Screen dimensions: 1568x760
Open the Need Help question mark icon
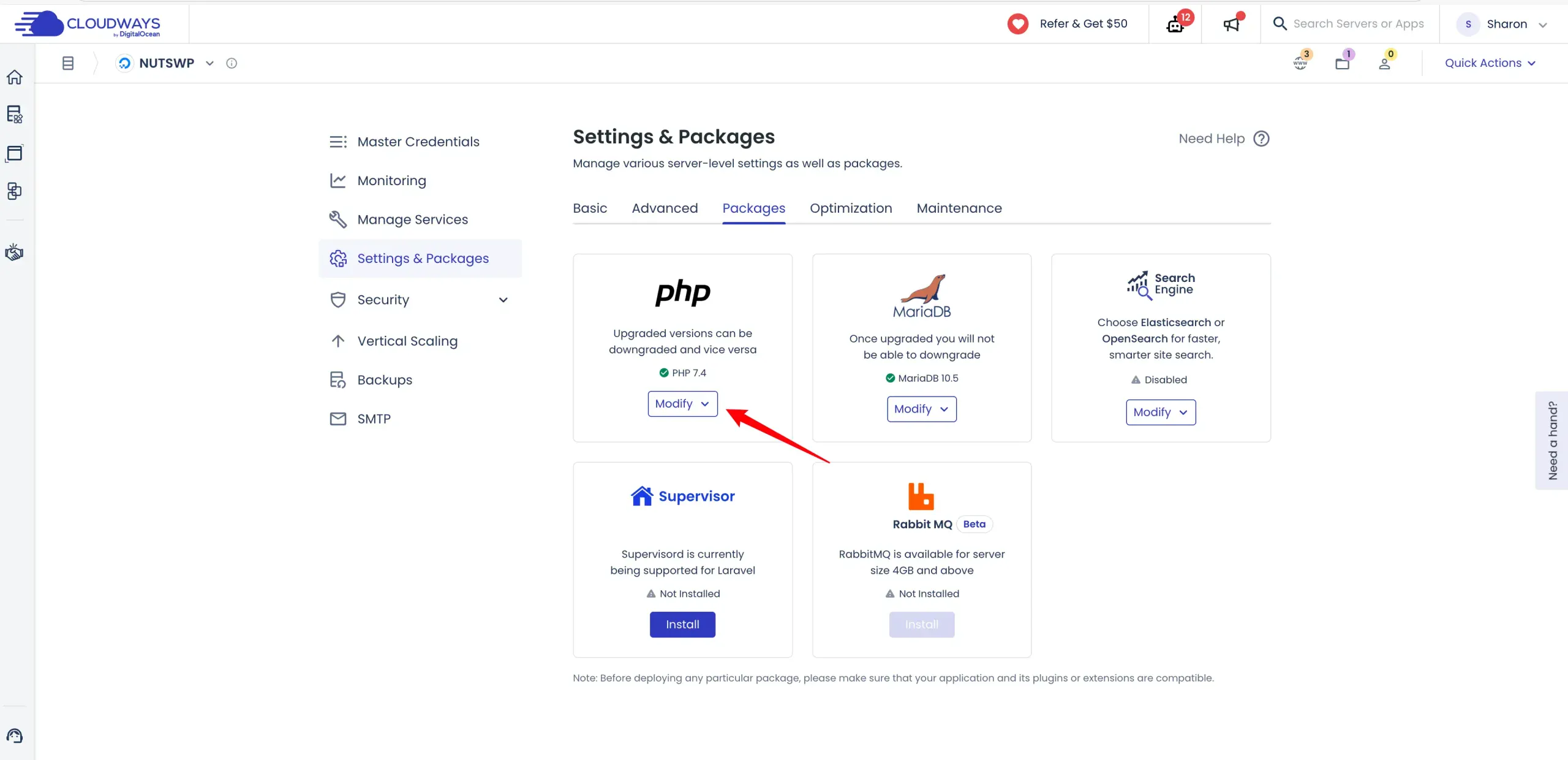[x=1261, y=139]
